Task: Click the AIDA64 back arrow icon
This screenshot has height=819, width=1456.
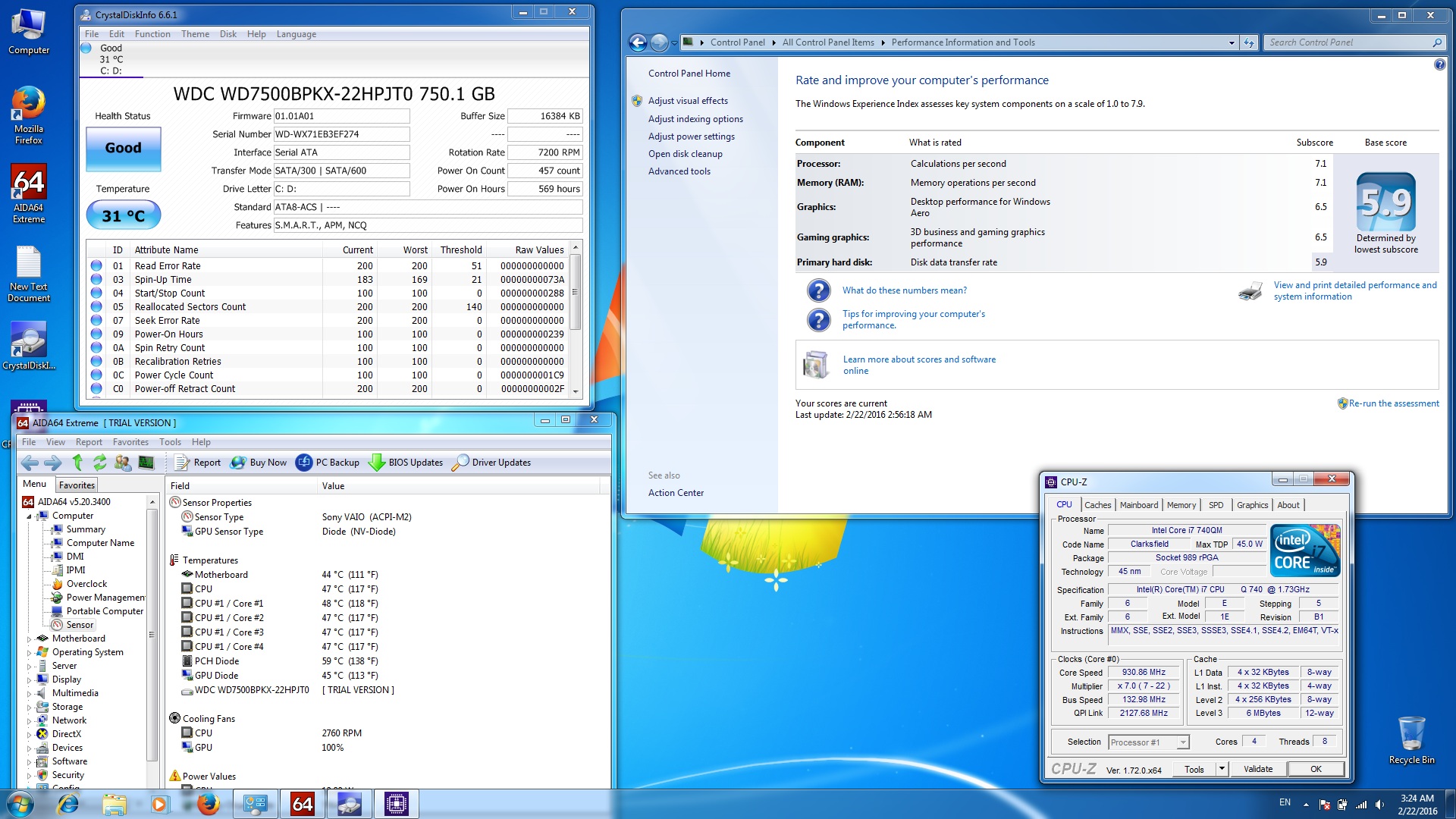Action: pyautogui.click(x=30, y=463)
